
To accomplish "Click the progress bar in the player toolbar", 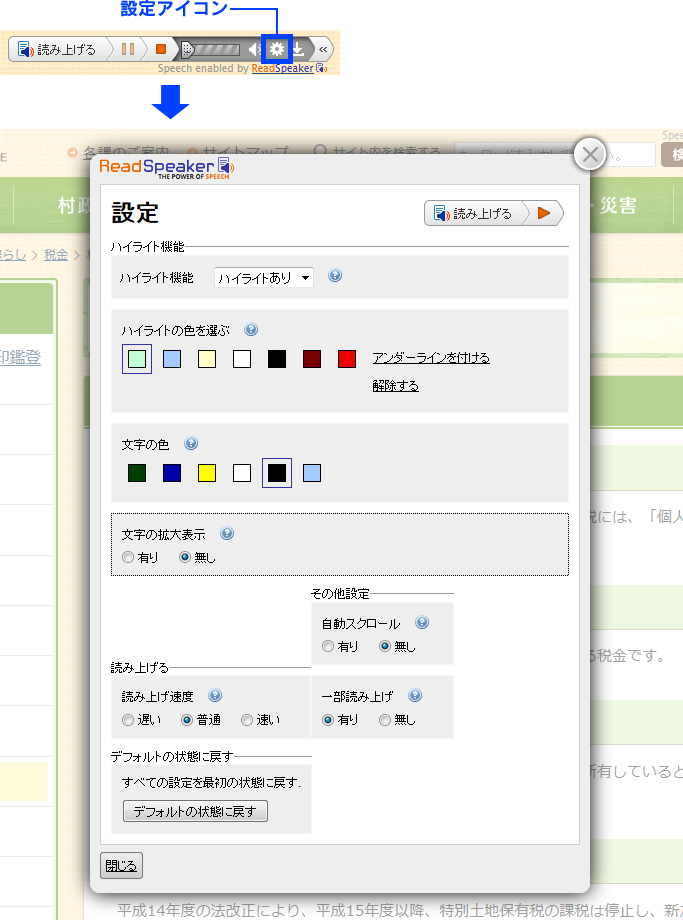I will [211, 50].
